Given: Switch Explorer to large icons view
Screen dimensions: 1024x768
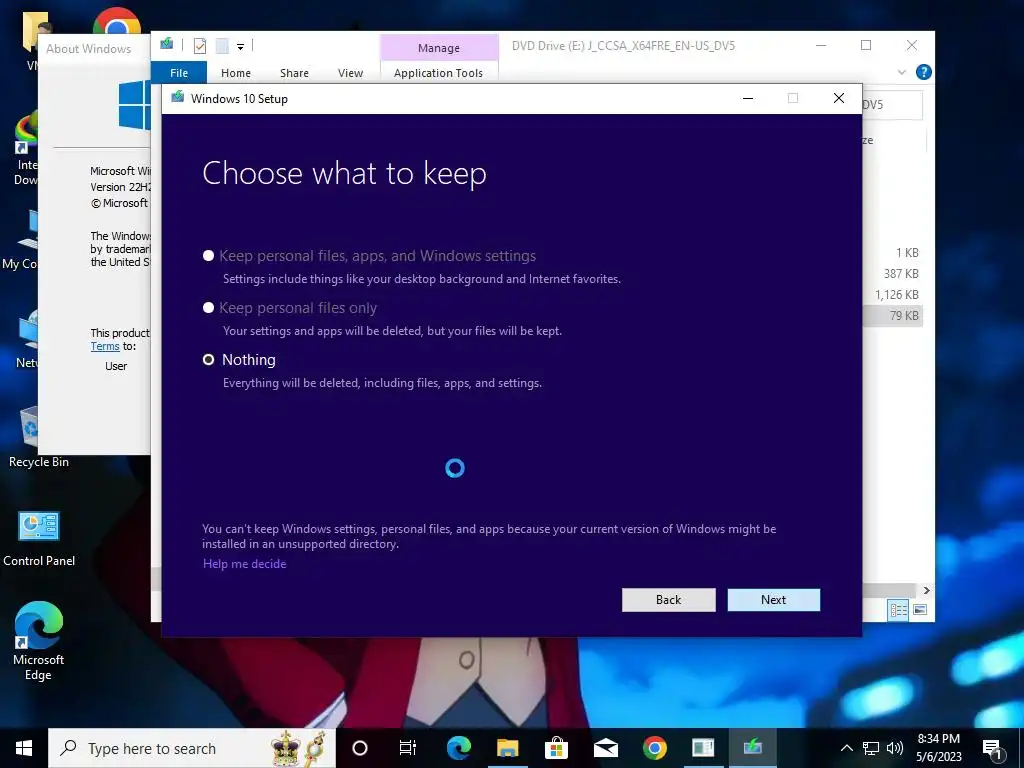Looking at the screenshot, I should click(920, 610).
